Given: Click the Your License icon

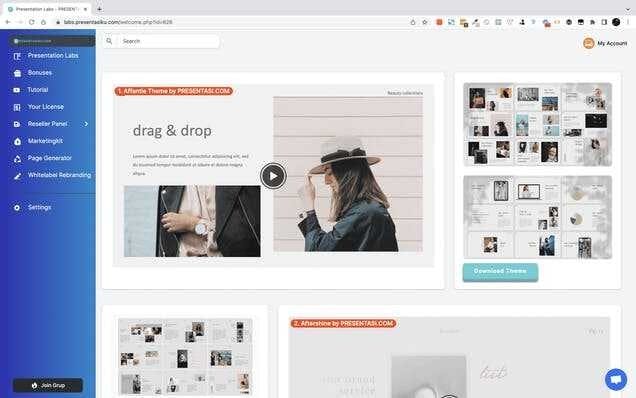Looking at the screenshot, I should click(x=17, y=107).
